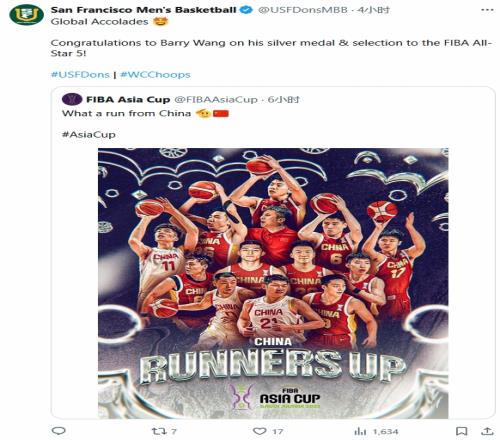Like the post with heart icon
Screen dimensions: 500x440
pyautogui.click(x=268, y=431)
